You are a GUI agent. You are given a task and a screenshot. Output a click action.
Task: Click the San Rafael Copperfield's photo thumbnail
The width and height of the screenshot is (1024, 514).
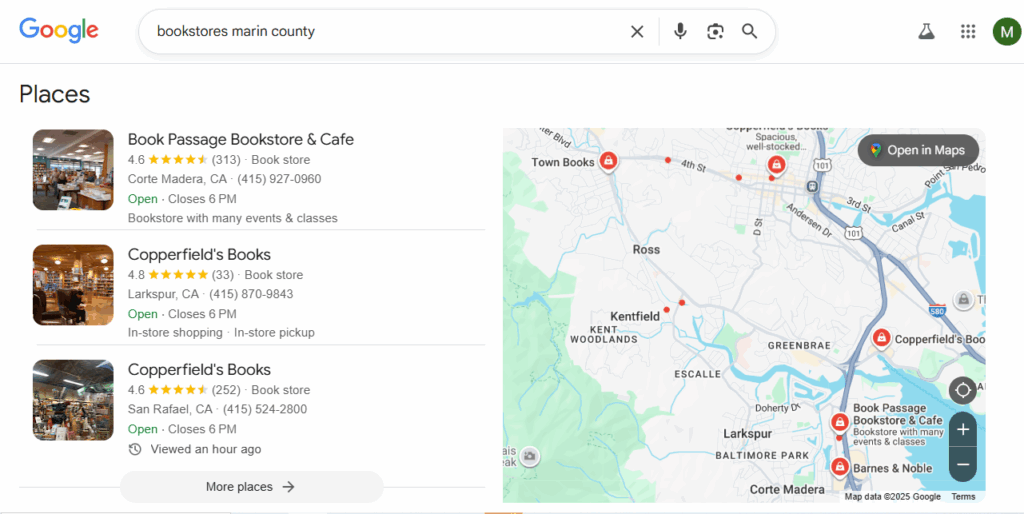tap(73, 400)
